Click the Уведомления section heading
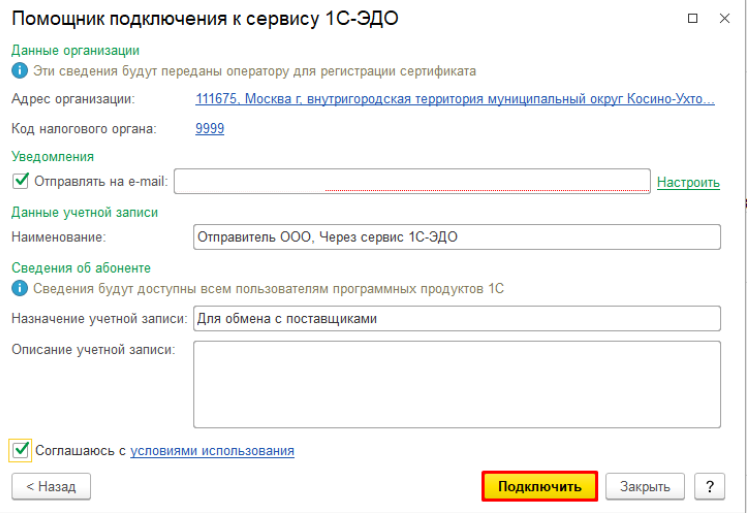 tap(52, 156)
